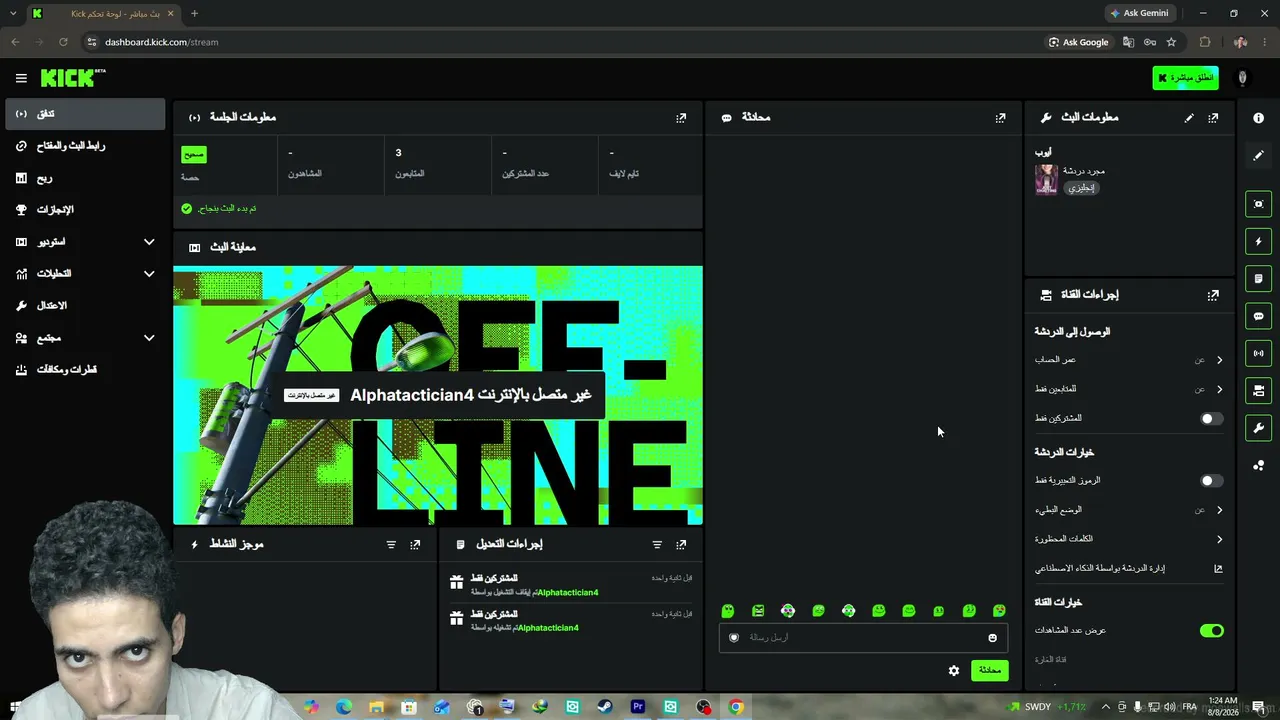Pop out the إجراءات التعديل mod actions panel
Viewport: 1280px width, 720px height.
click(x=681, y=545)
